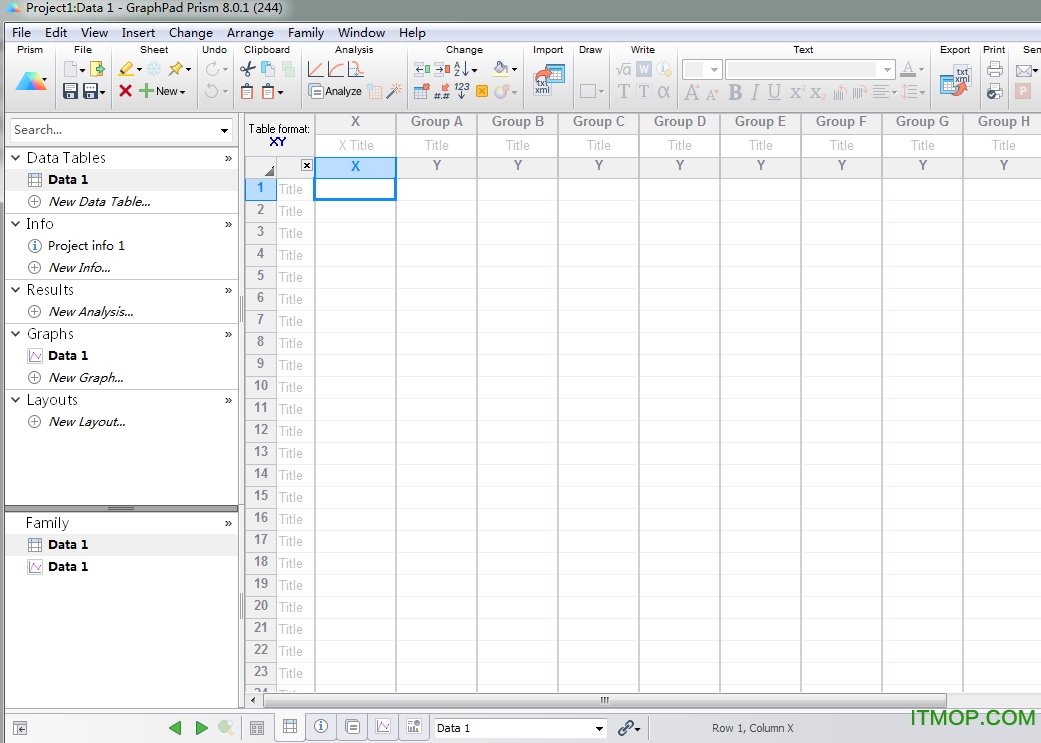The image size is (1041, 743).
Task: Switch to info sheets tab in status bar
Action: (x=321, y=726)
